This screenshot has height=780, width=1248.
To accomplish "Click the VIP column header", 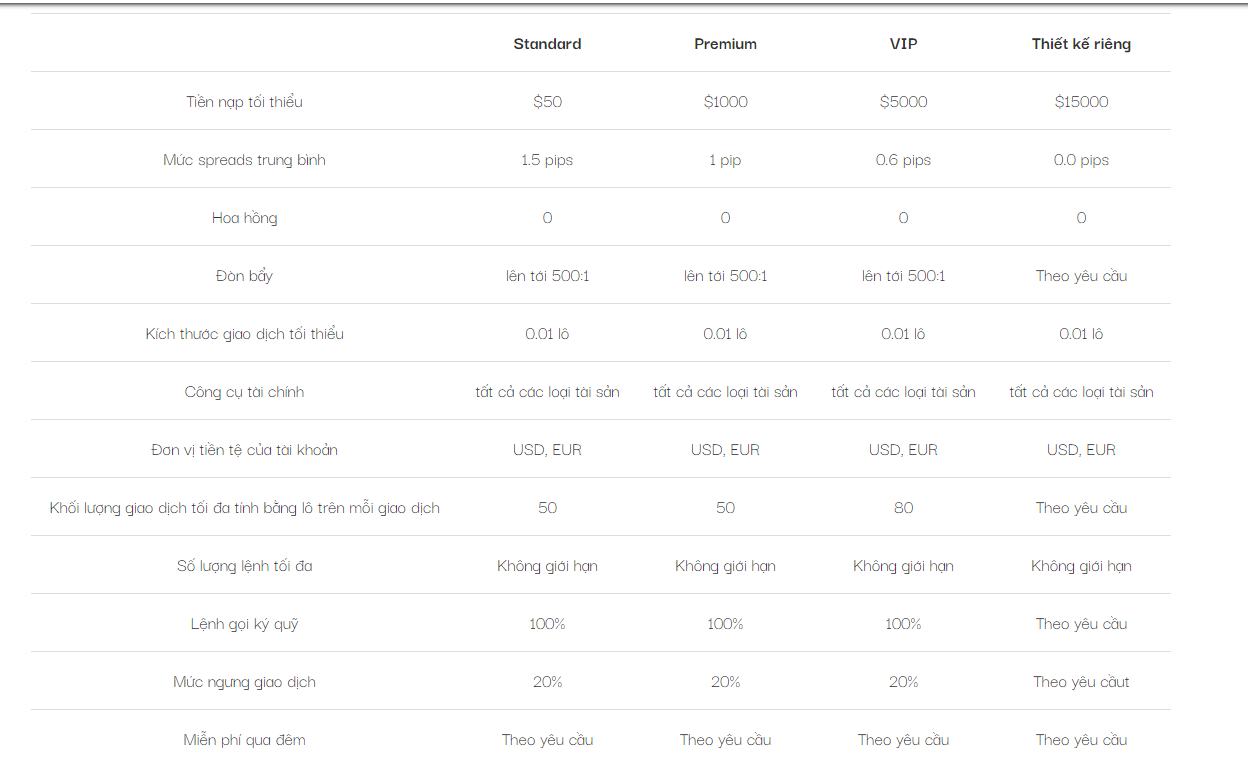I will tap(903, 44).
